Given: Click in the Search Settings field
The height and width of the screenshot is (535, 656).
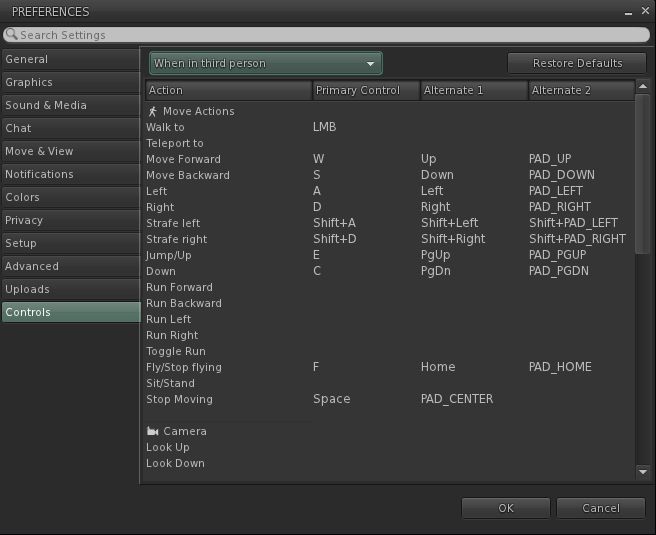Looking at the screenshot, I should click(328, 35).
